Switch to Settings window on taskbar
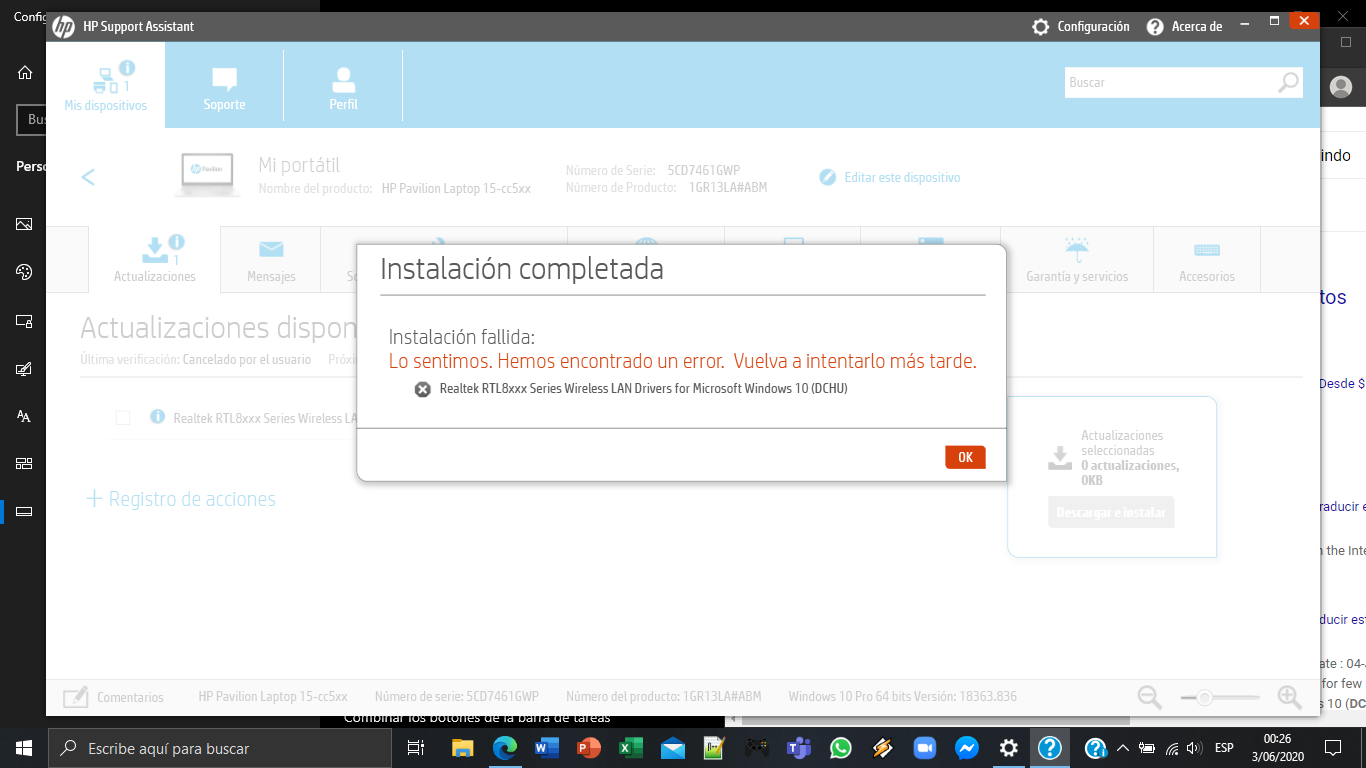The height and width of the screenshot is (768, 1366). [1008, 747]
